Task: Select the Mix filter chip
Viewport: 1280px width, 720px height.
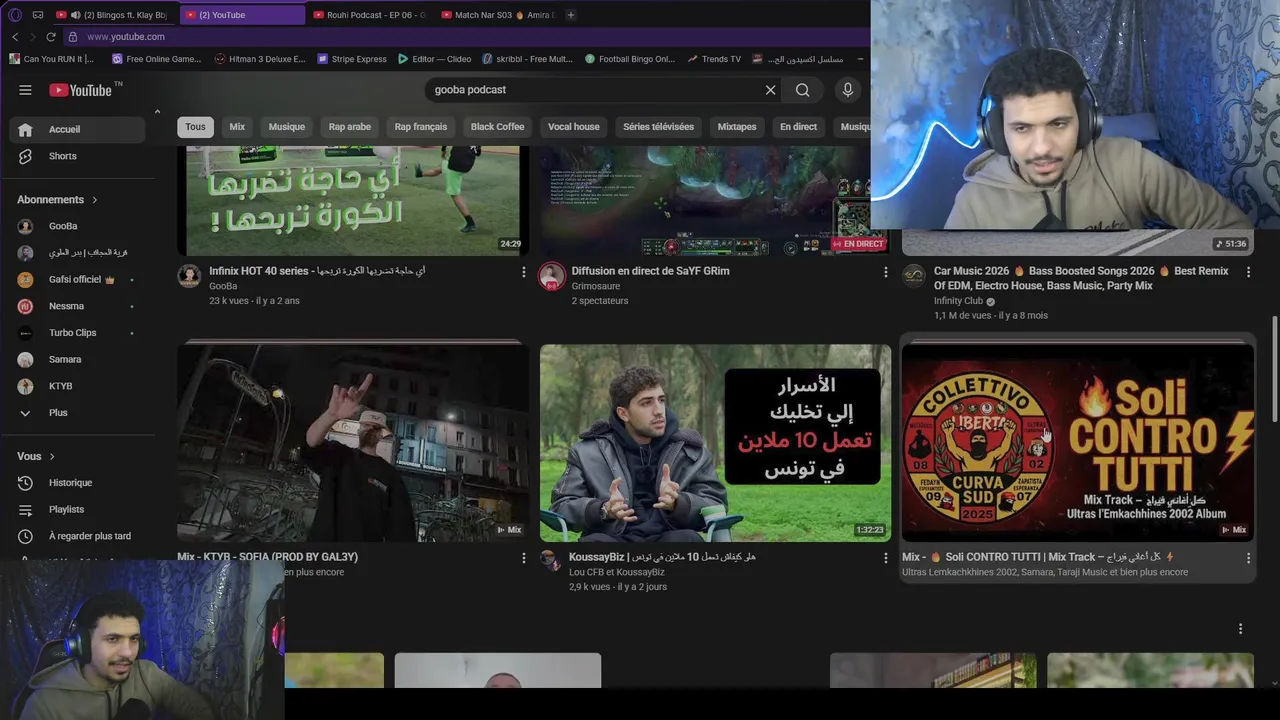Action: pyautogui.click(x=237, y=127)
